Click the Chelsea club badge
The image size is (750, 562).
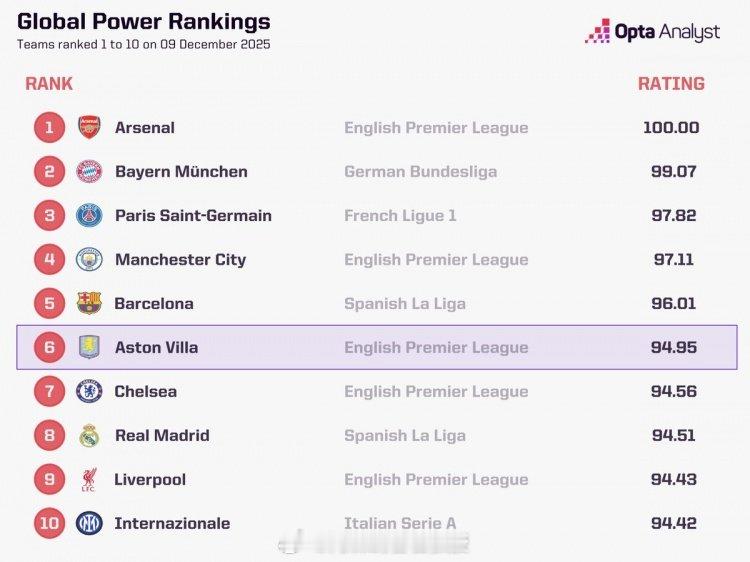[89, 391]
